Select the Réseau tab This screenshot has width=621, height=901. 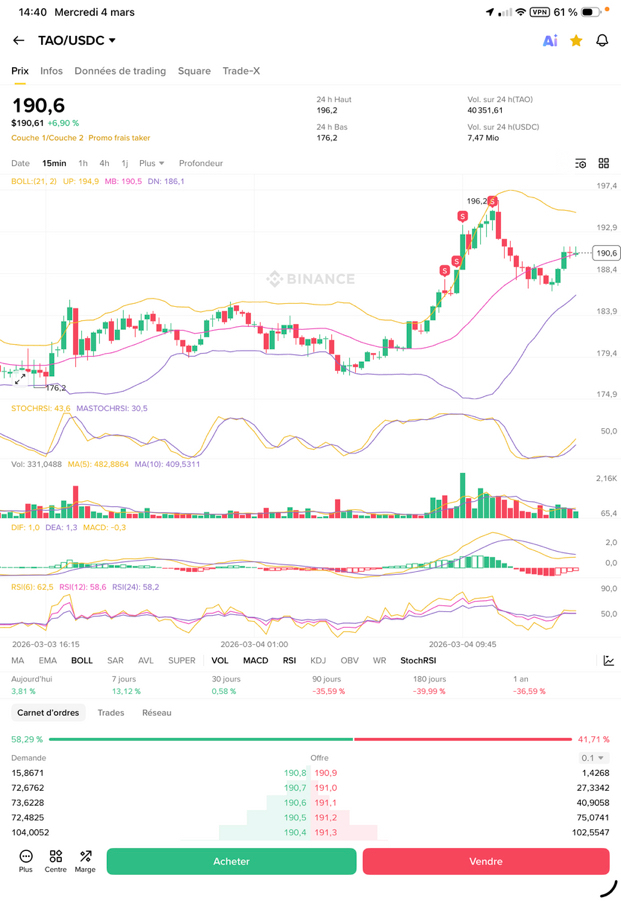[x=157, y=713]
